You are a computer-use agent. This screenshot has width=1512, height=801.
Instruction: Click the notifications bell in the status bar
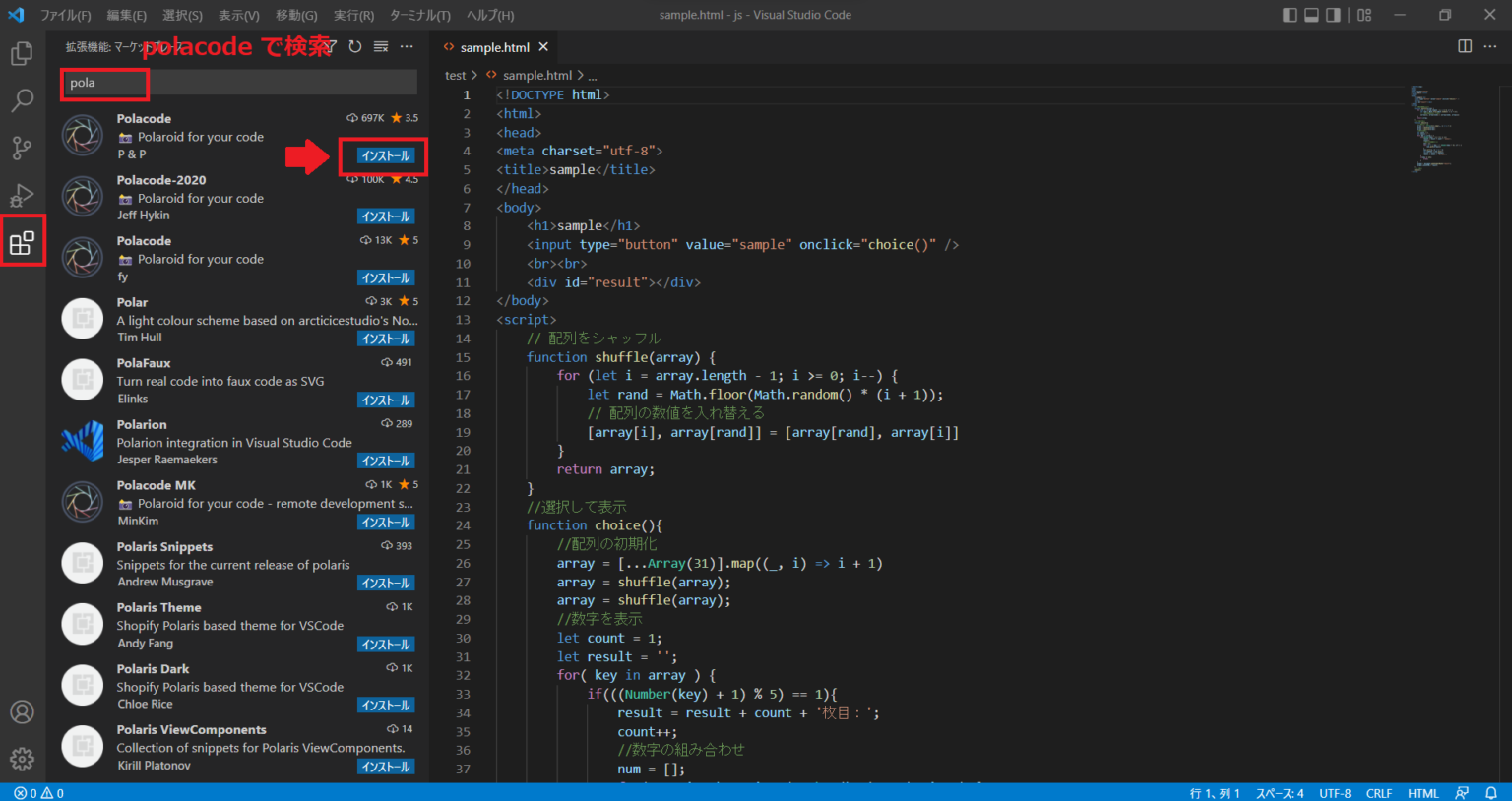tap(1489, 792)
